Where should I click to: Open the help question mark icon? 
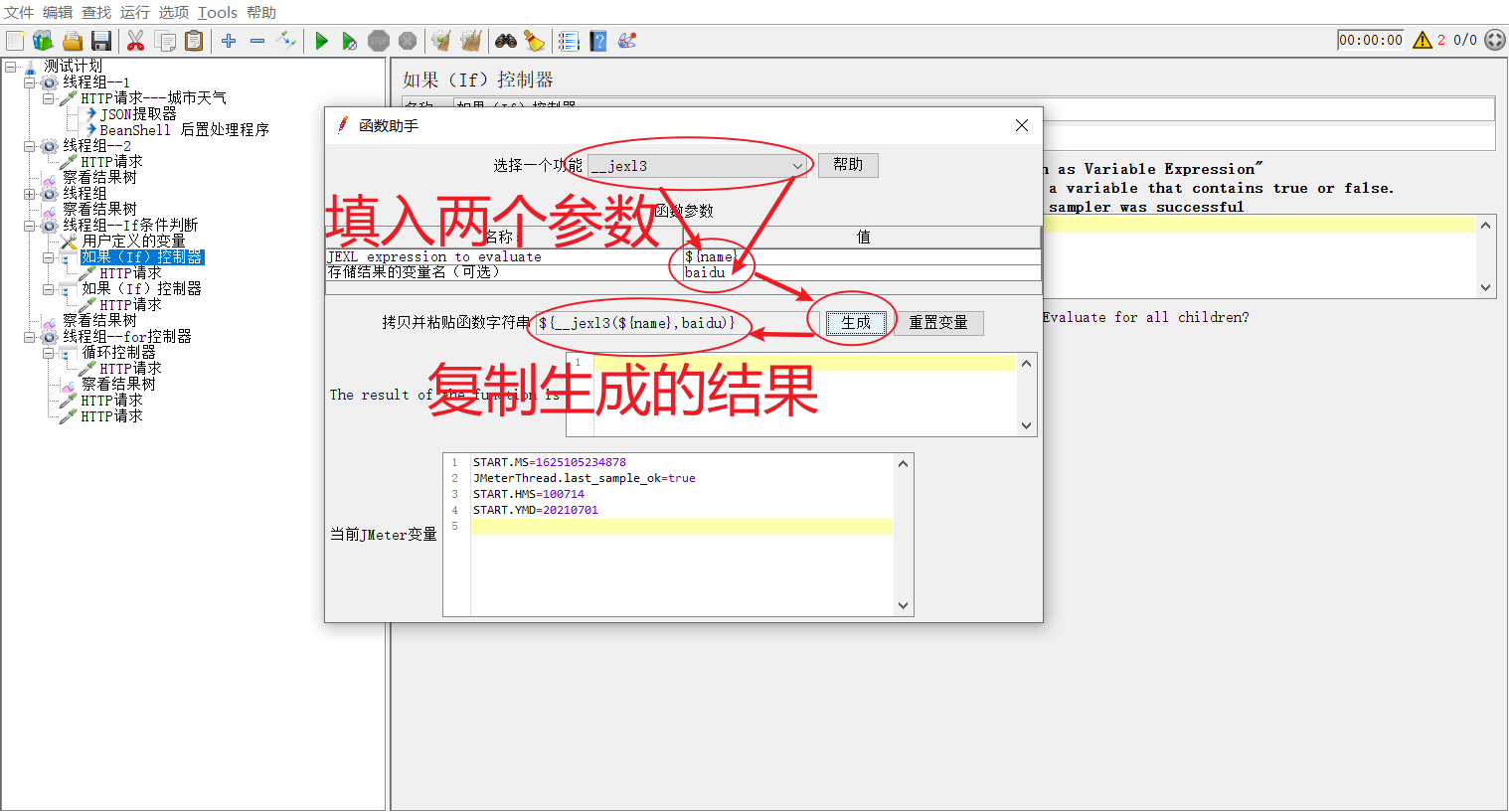[x=597, y=41]
